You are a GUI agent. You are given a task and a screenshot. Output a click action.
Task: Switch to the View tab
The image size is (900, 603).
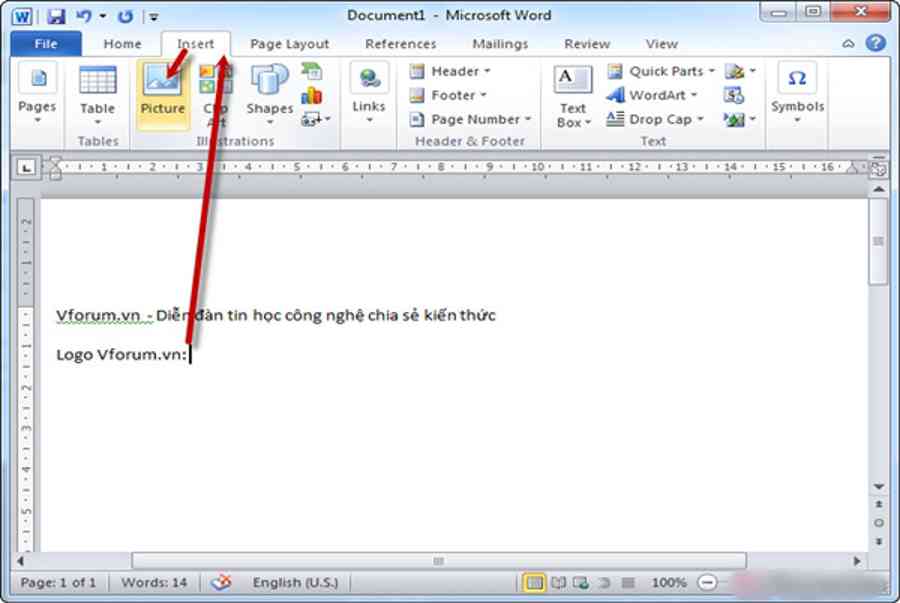pos(661,44)
